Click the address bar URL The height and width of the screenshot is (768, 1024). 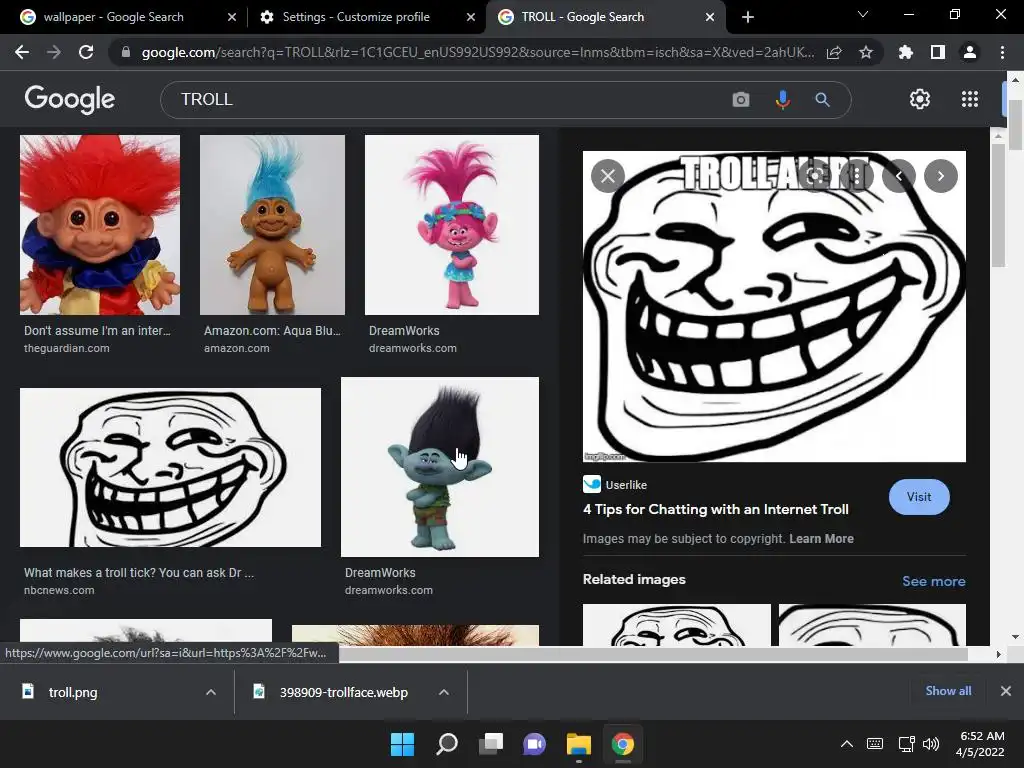coord(477,52)
